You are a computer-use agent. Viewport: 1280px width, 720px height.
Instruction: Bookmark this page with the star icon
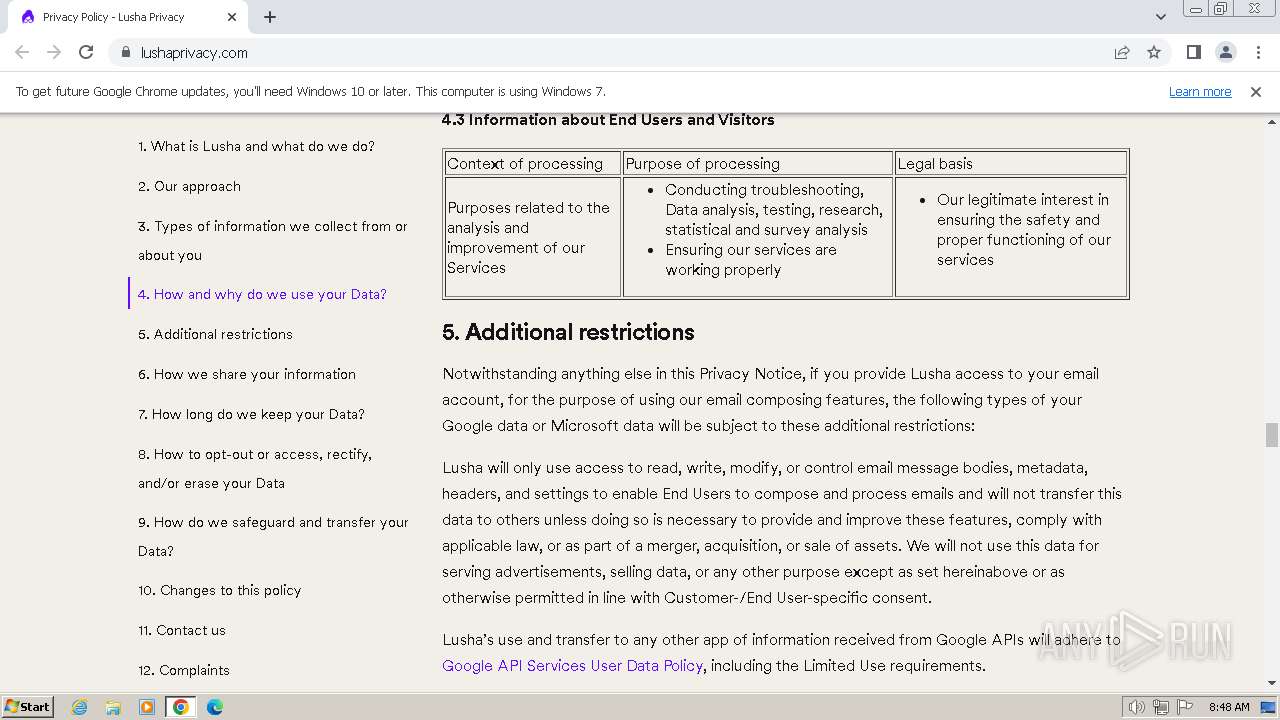click(1154, 53)
